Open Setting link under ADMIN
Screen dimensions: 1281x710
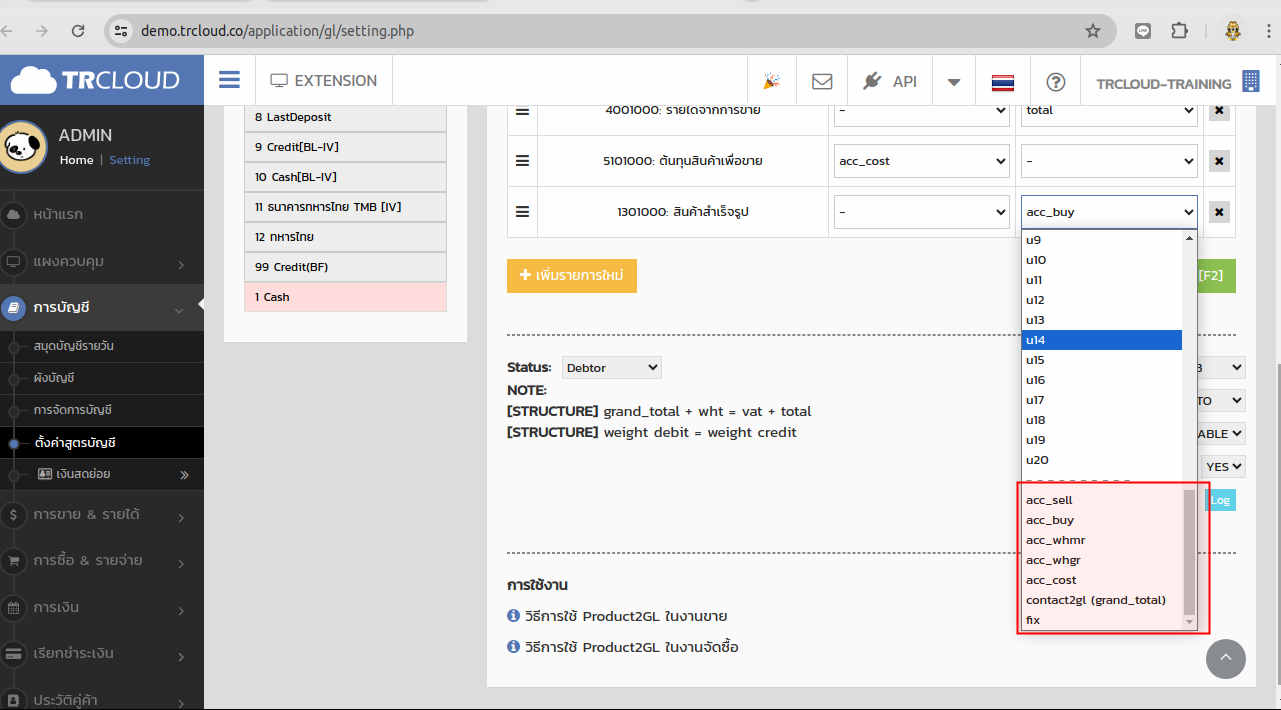[x=130, y=160]
